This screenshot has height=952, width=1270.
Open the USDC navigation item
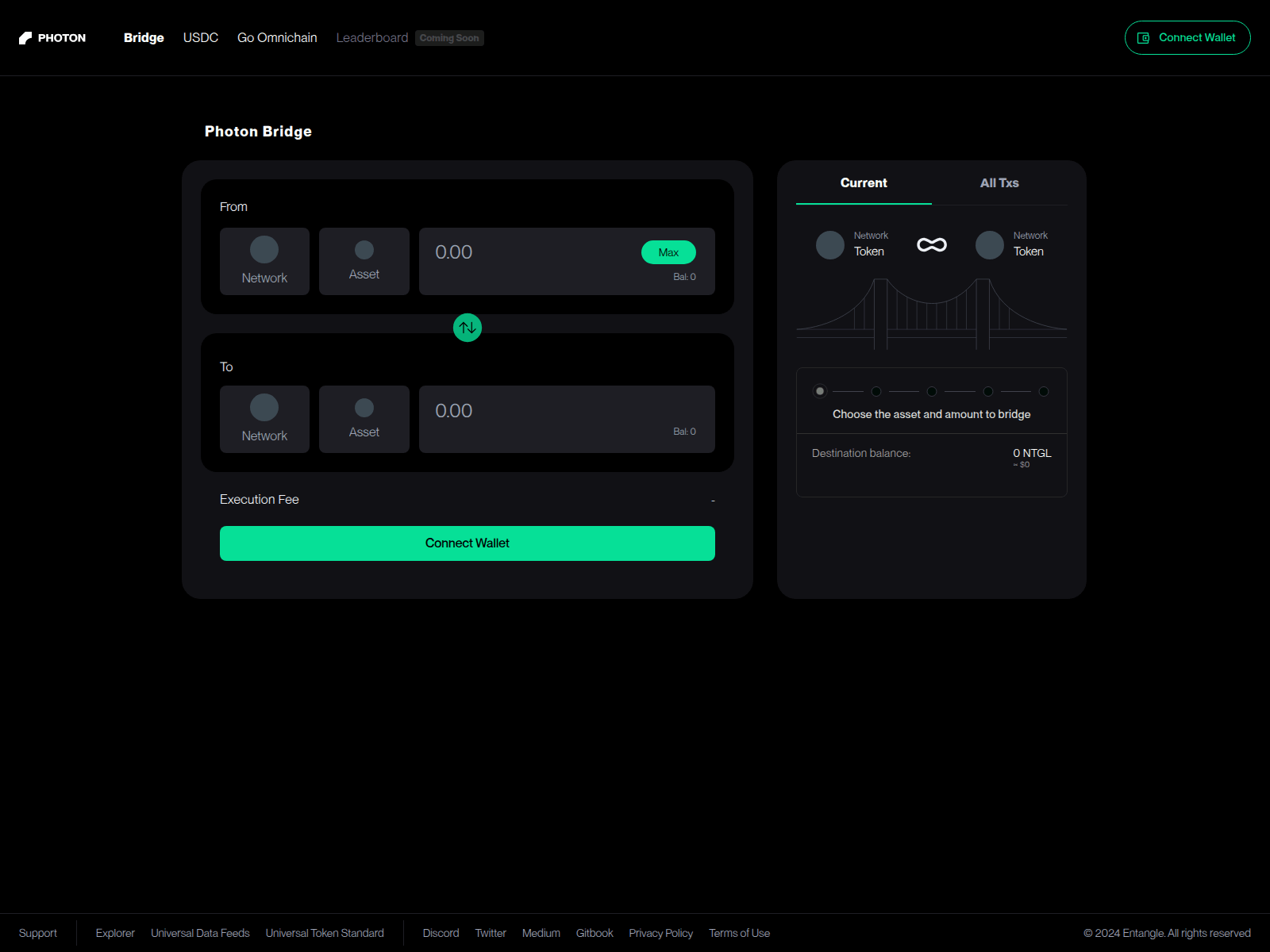[201, 38]
